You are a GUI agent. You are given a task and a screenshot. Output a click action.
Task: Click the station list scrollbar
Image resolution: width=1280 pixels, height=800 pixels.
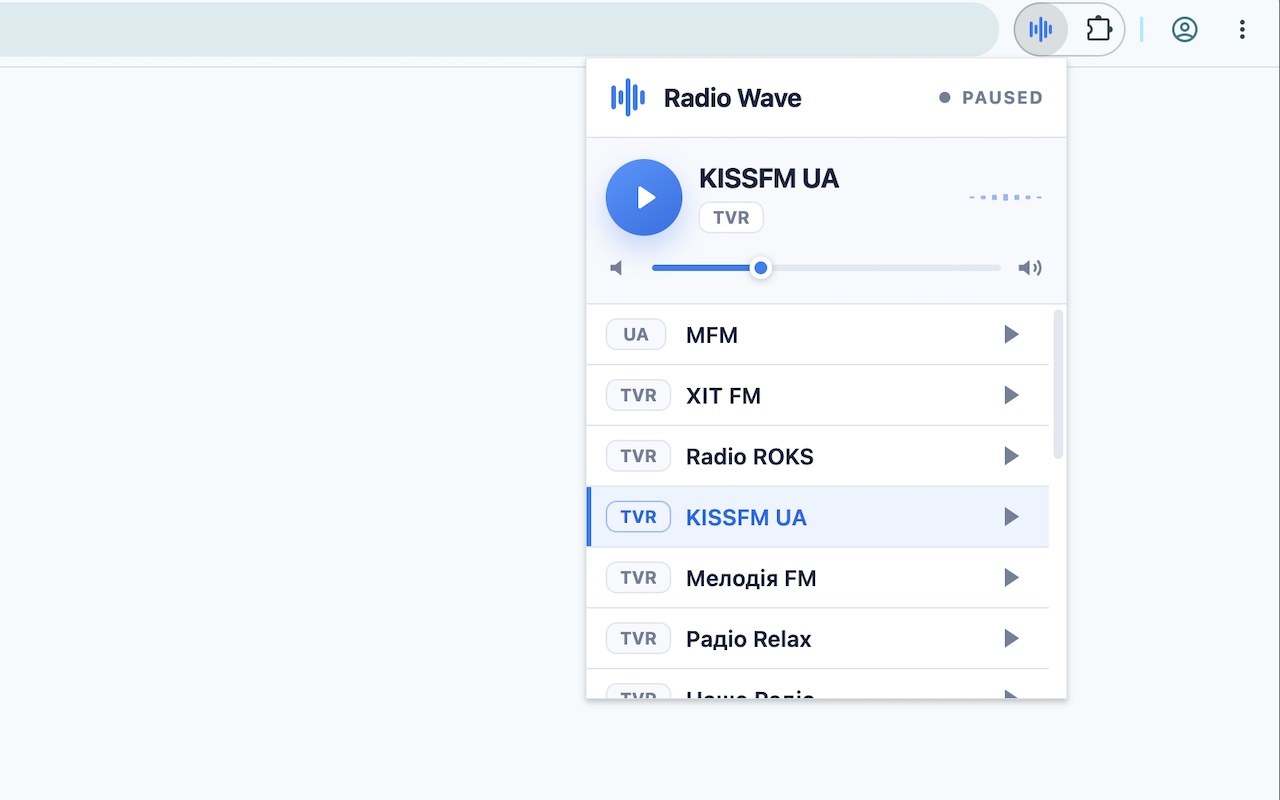click(1058, 385)
